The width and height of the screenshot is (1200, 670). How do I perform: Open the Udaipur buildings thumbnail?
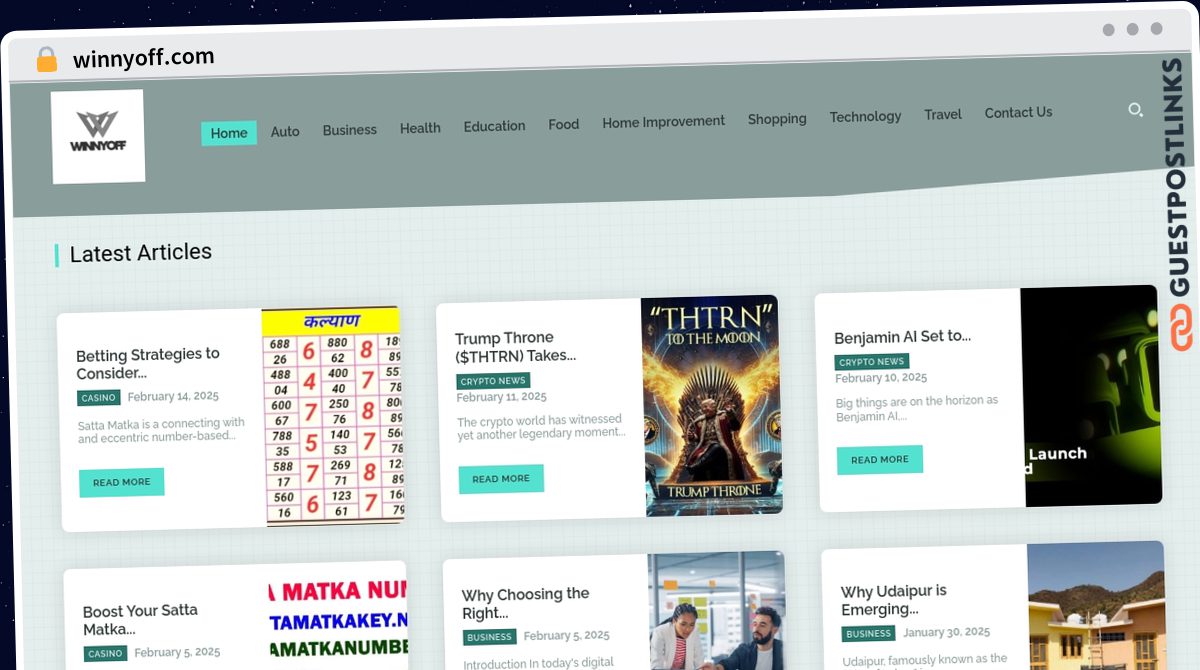[x=1096, y=605]
